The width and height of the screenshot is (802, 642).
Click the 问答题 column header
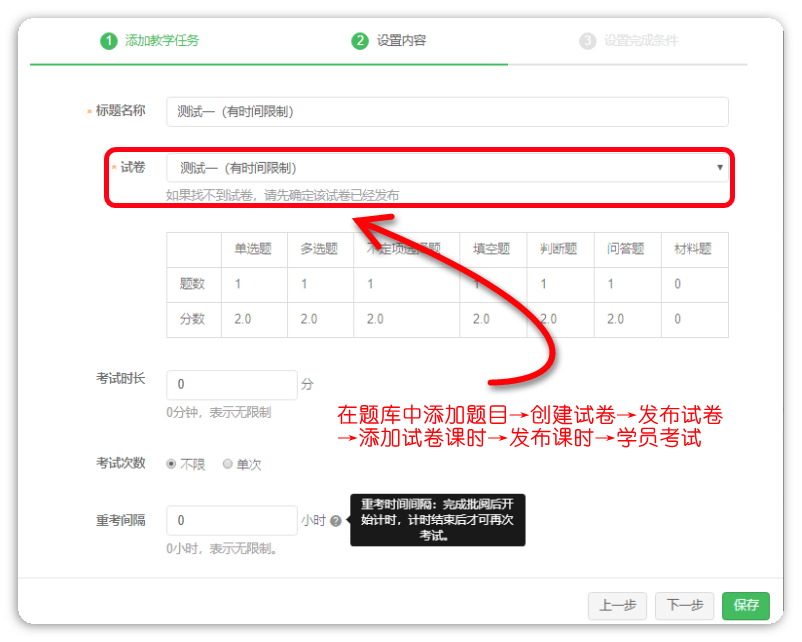[626, 249]
